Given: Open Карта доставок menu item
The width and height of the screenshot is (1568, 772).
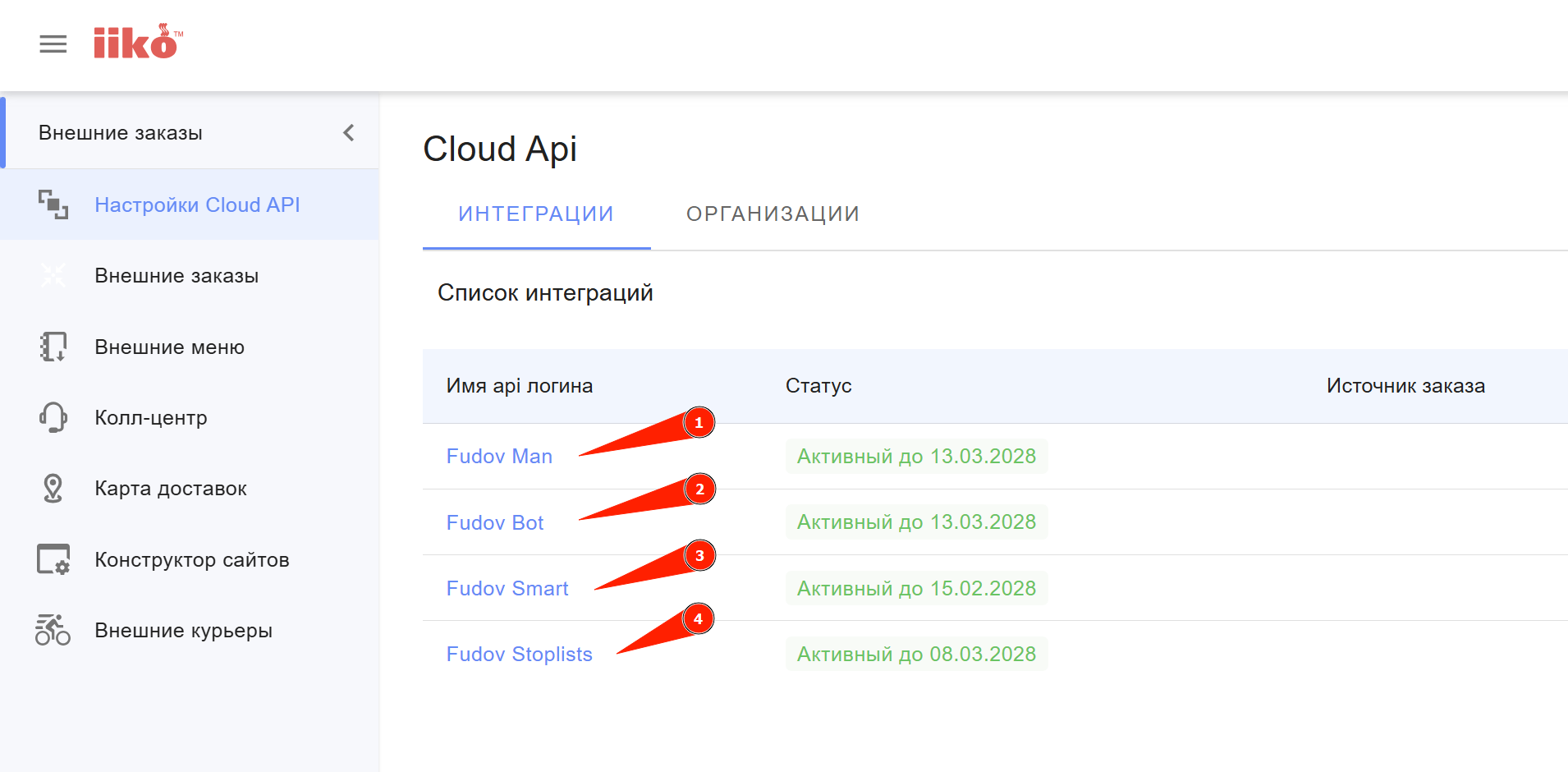Looking at the screenshot, I should click(x=171, y=489).
